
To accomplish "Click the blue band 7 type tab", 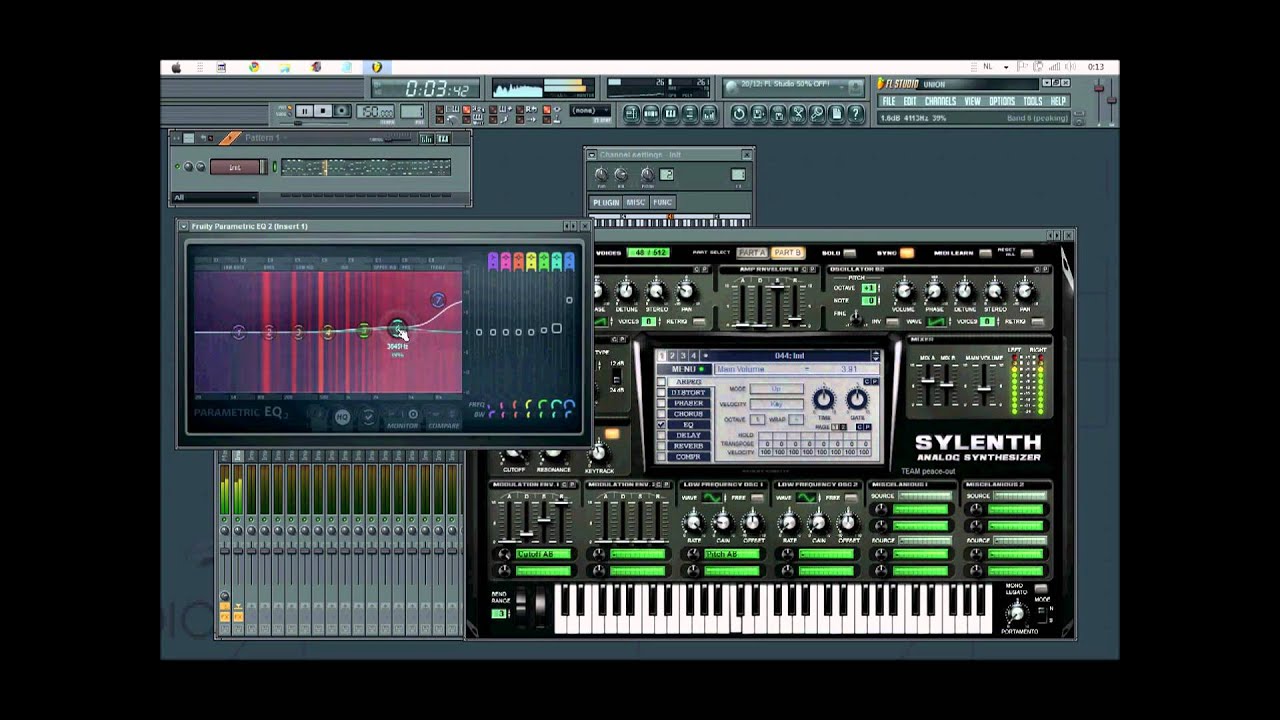I will pyautogui.click(x=569, y=262).
